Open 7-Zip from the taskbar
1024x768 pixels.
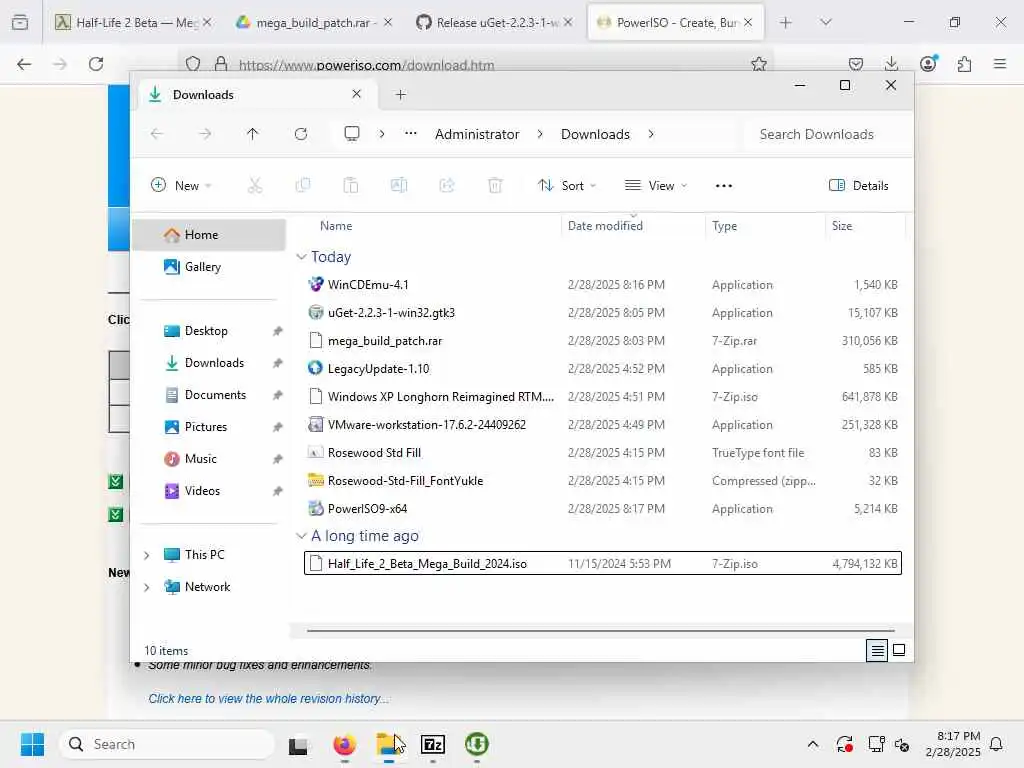click(x=433, y=744)
